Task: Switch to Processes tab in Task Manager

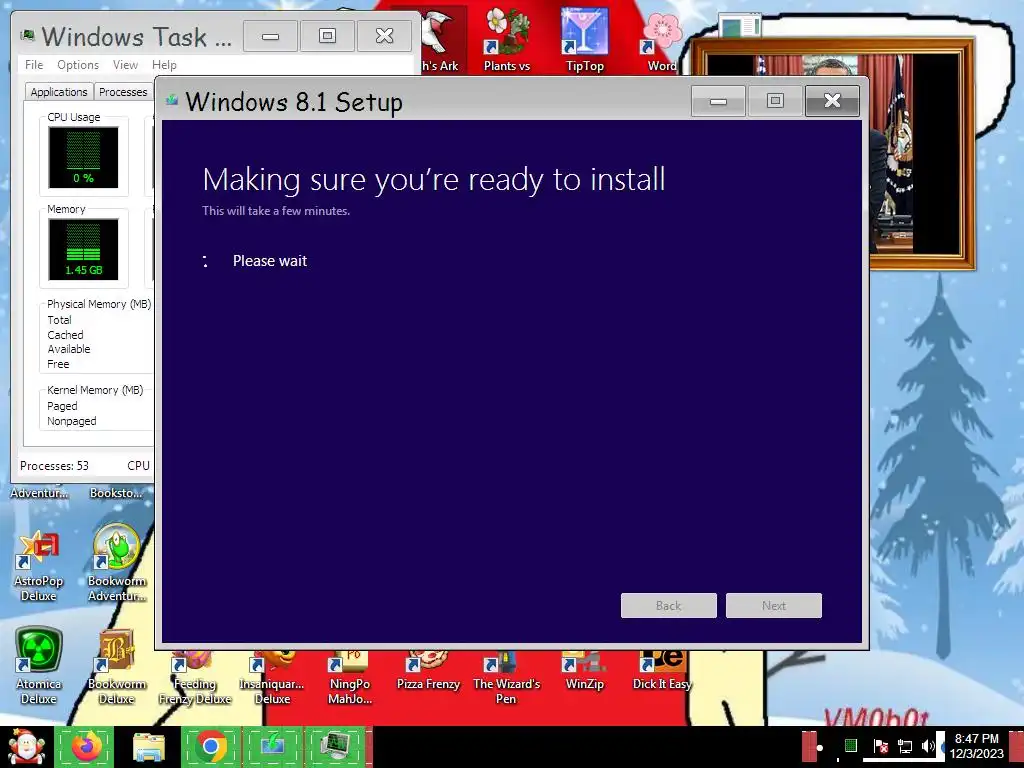Action: point(123,92)
